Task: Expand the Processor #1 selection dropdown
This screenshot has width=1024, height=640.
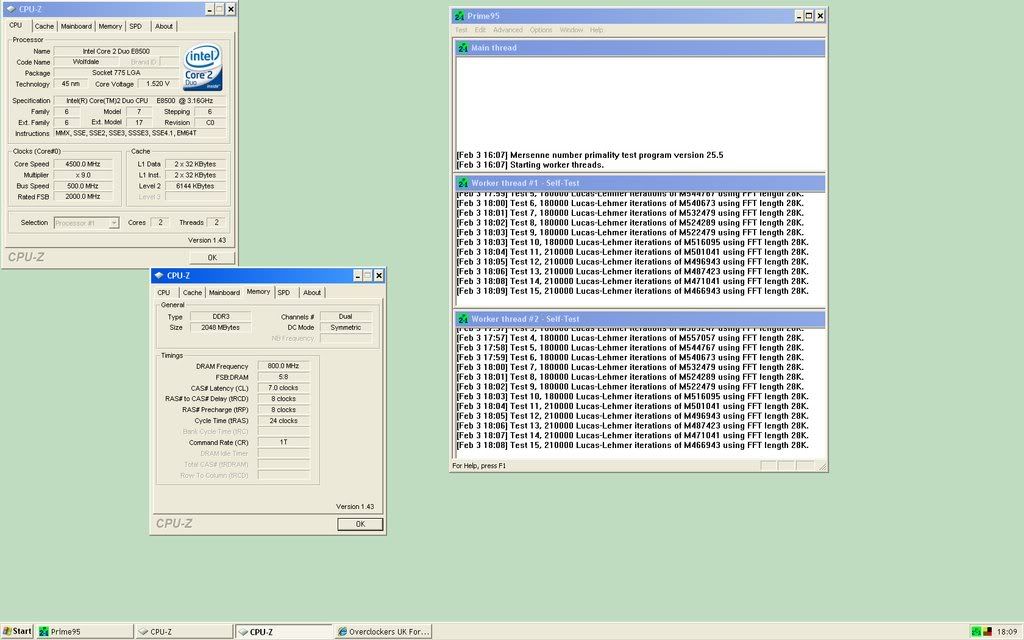Action: click(x=87, y=223)
